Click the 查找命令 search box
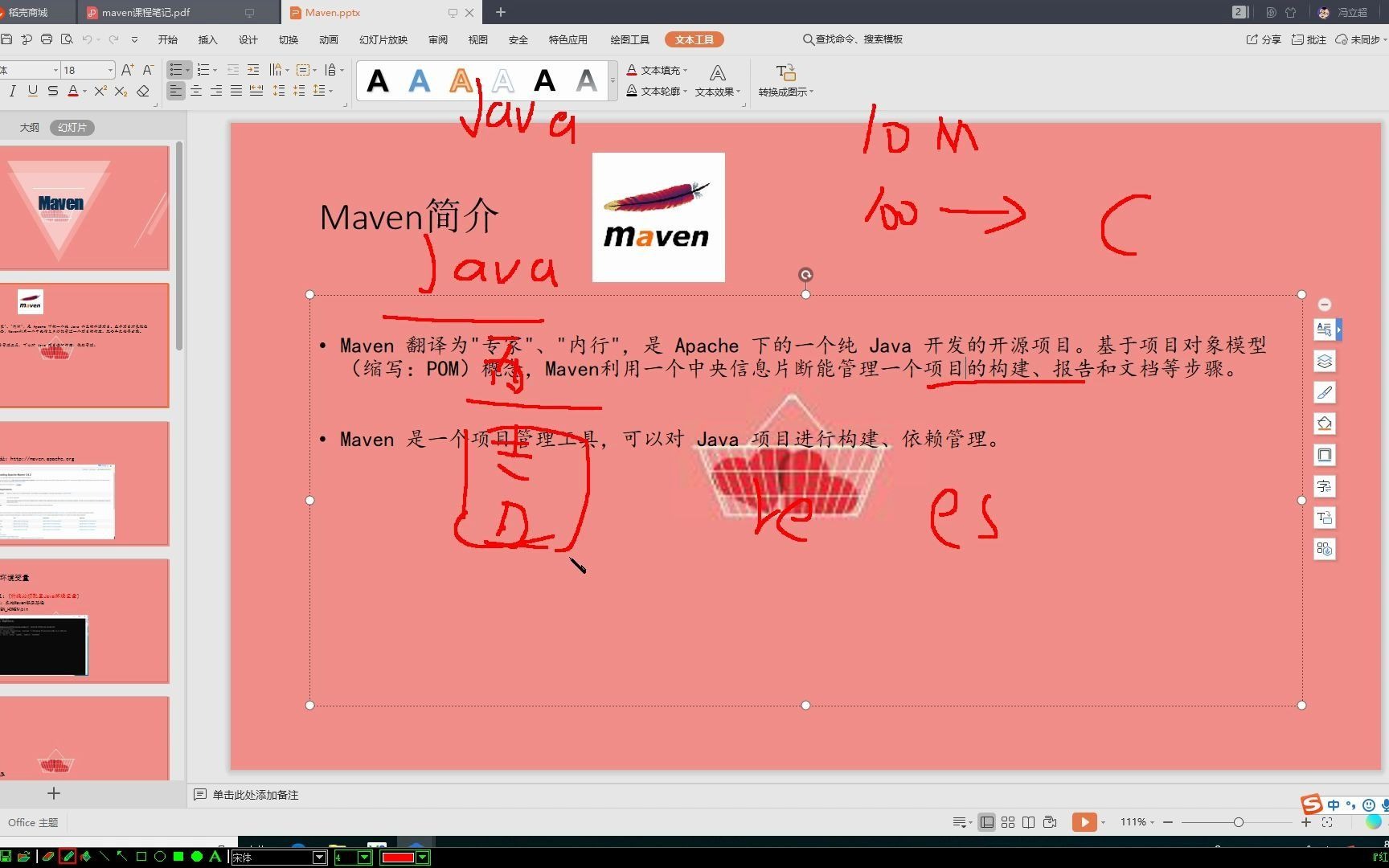1389x868 pixels. [853, 39]
